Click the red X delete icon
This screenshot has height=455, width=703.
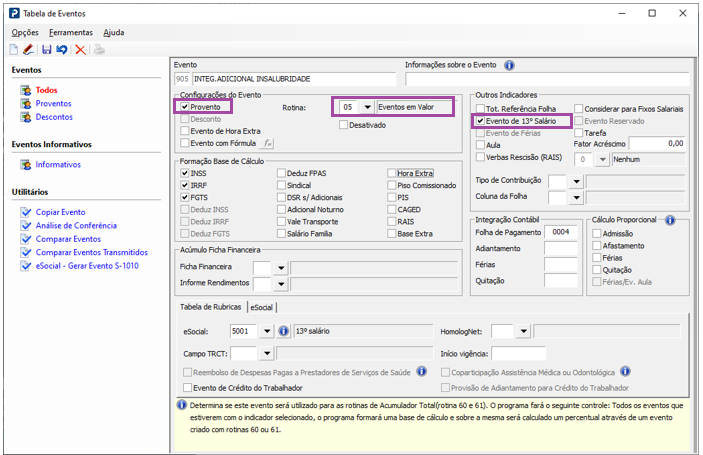coord(80,50)
